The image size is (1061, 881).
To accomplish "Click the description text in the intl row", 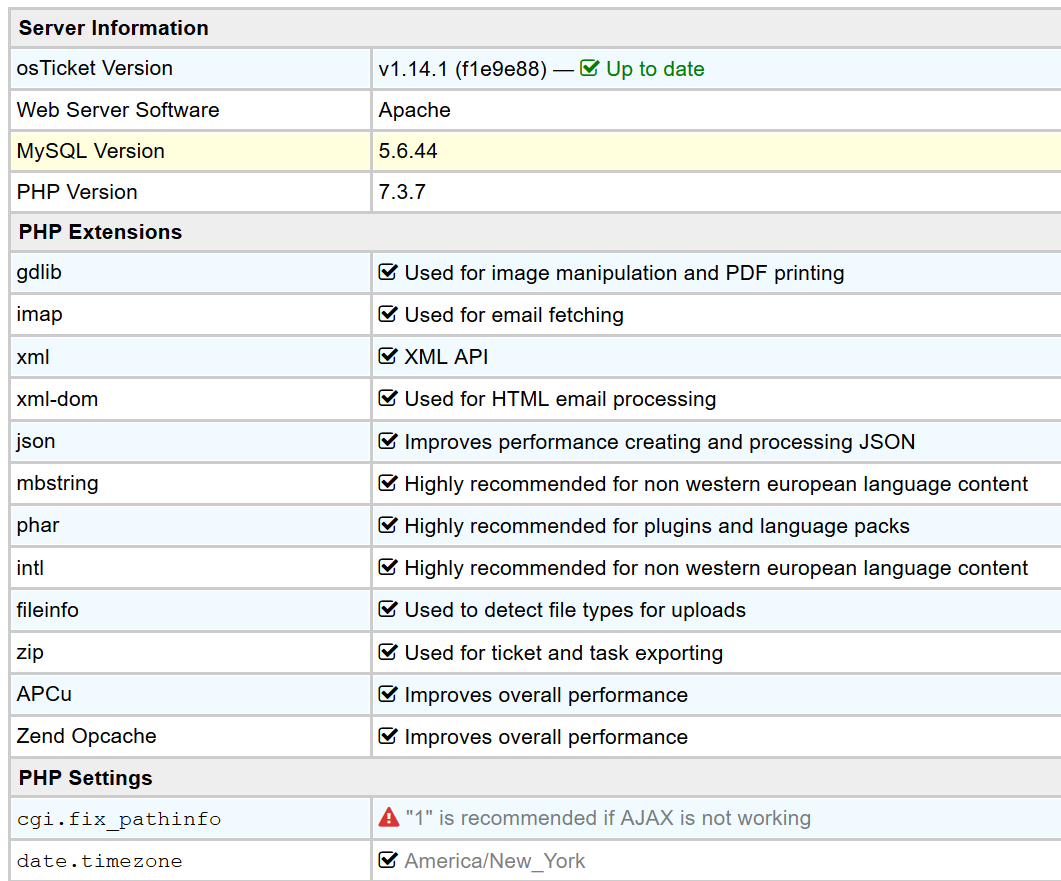I will (717, 568).
